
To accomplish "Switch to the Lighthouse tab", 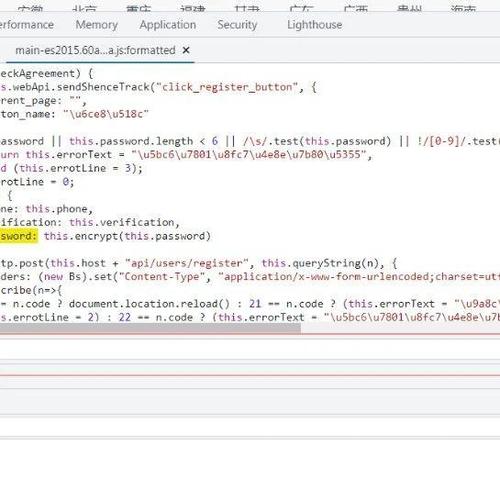I will coord(315,25).
